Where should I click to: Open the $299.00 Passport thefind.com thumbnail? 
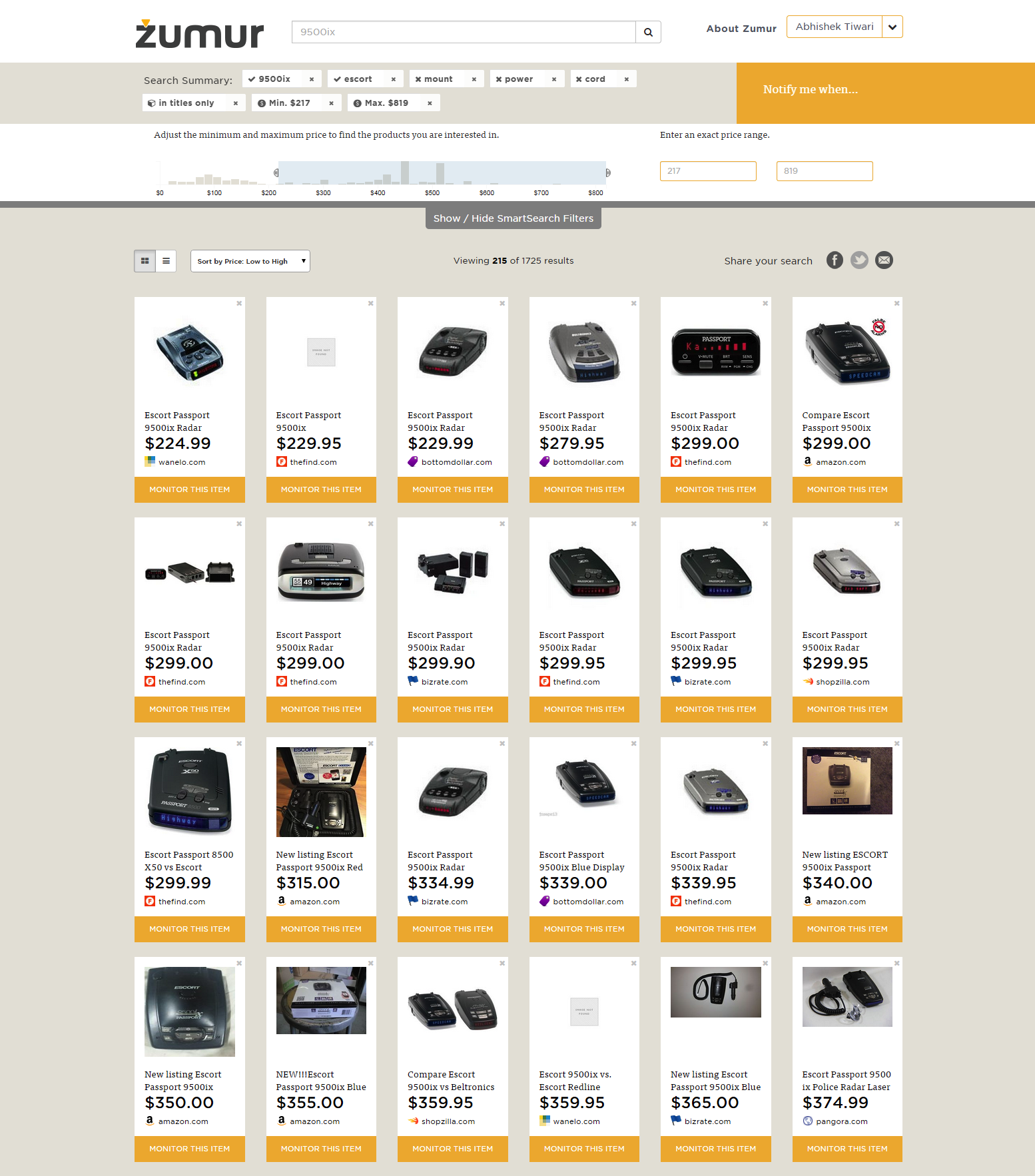[716, 352]
